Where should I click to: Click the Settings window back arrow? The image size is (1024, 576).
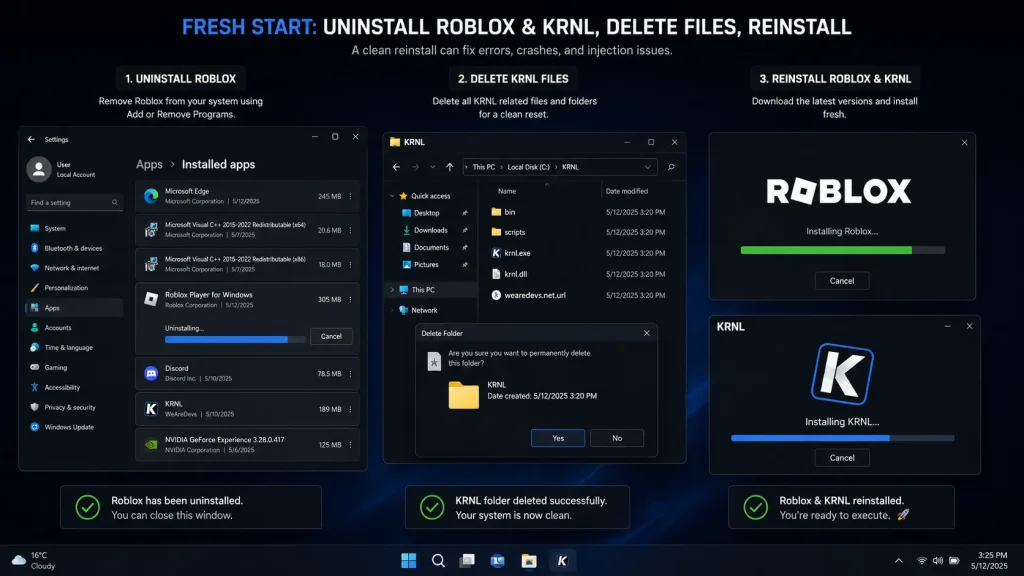click(x=31, y=139)
